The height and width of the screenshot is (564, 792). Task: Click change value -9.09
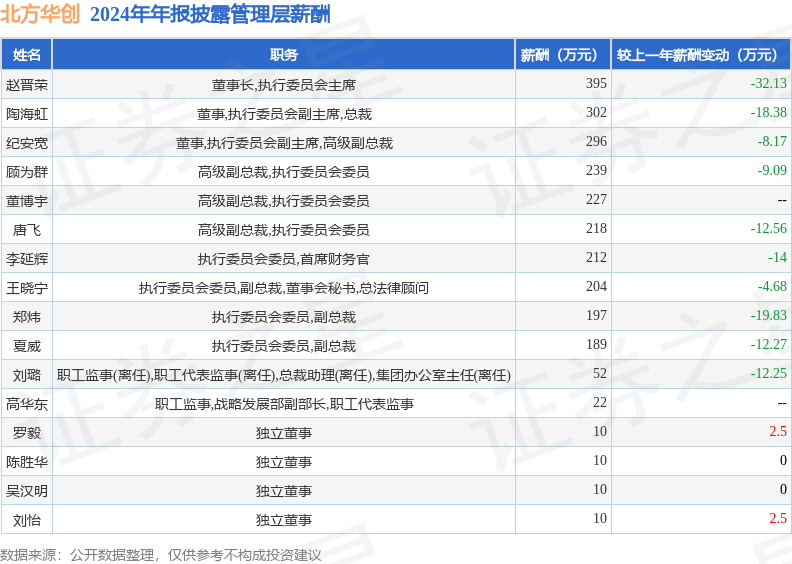tap(772, 170)
